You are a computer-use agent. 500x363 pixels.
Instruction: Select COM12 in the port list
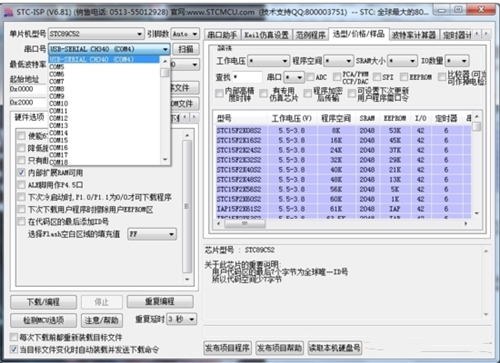(x=104, y=118)
